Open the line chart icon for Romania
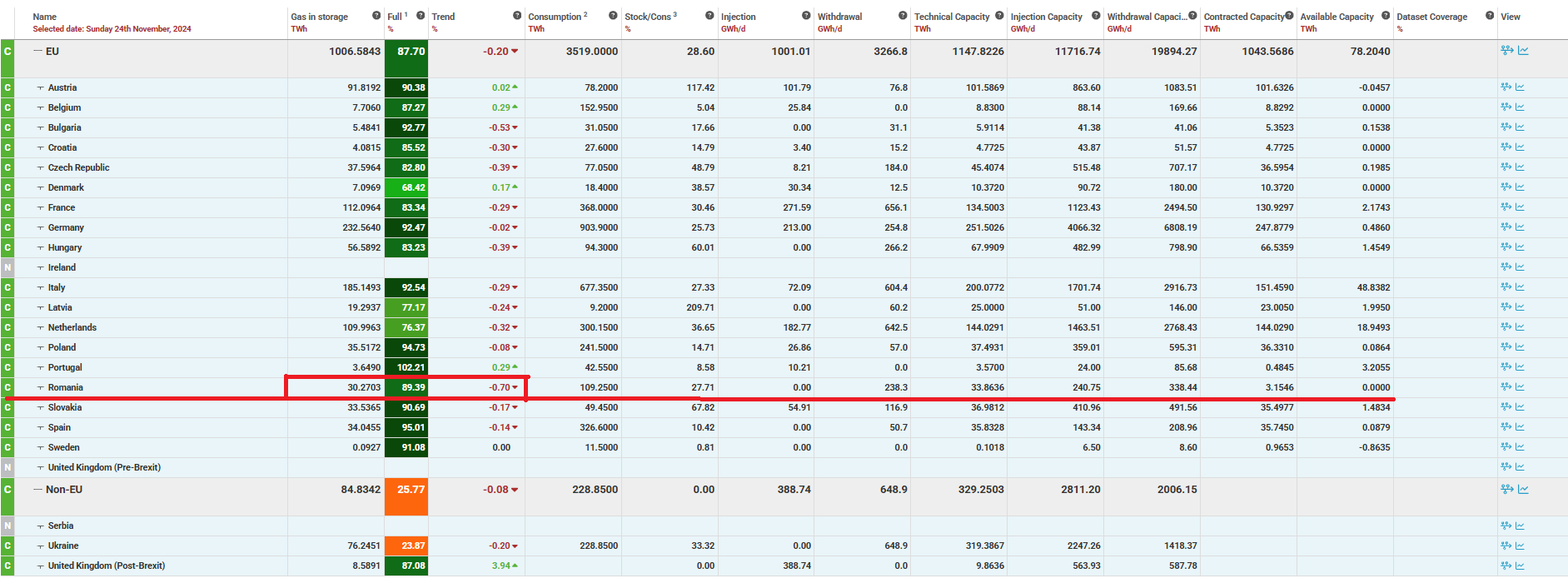1568x578 pixels. (1520, 387)
